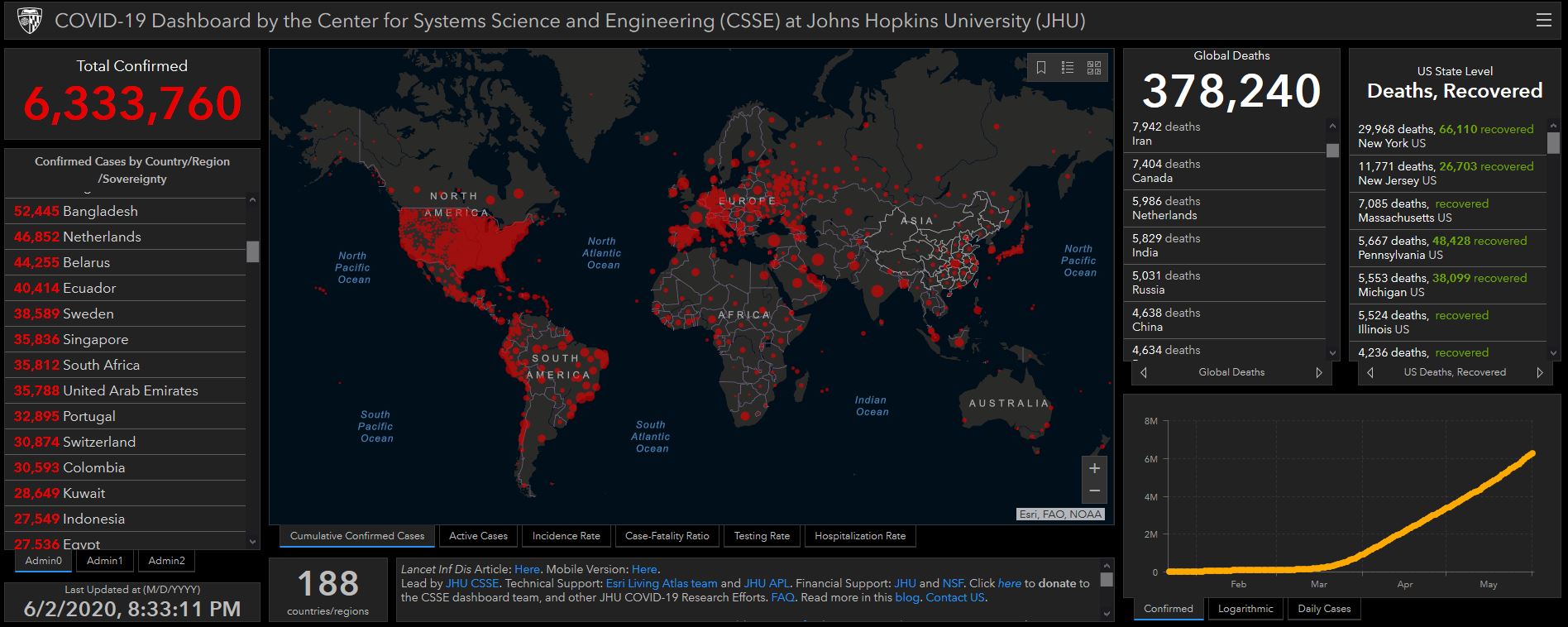Select Indonesia in the country list
The width and height of the screenshot is (1568, 627).
tap(126, 519)
